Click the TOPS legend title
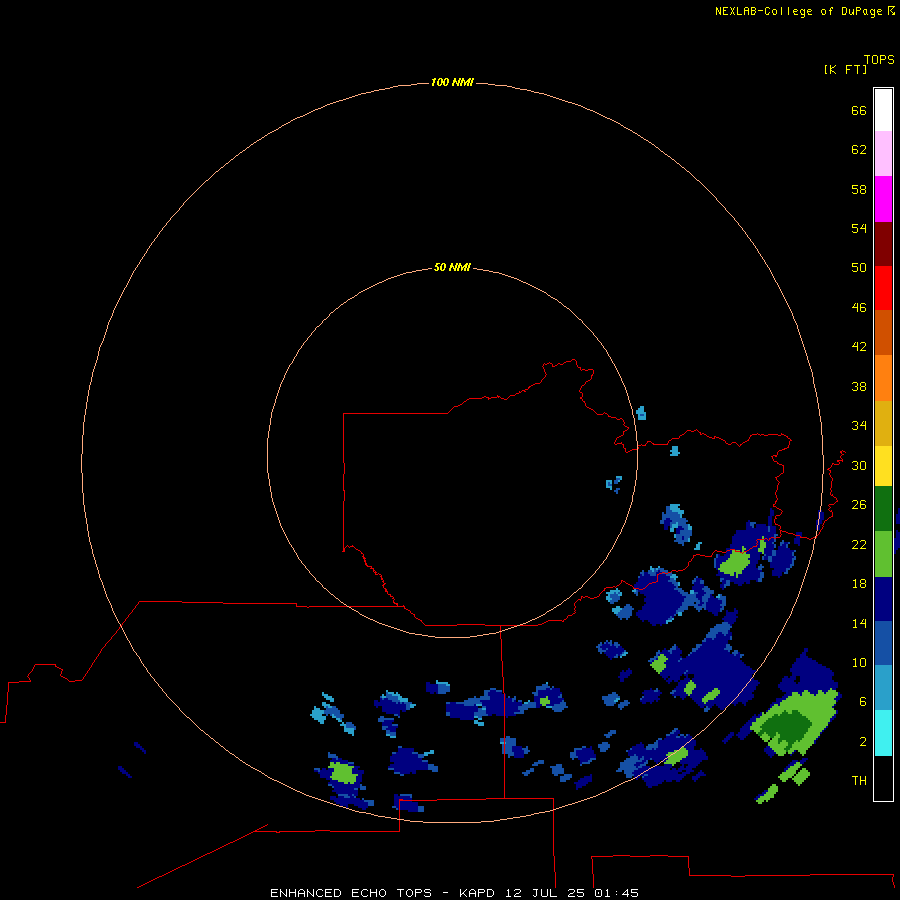 pyautogui.click(x=879, y=59)
